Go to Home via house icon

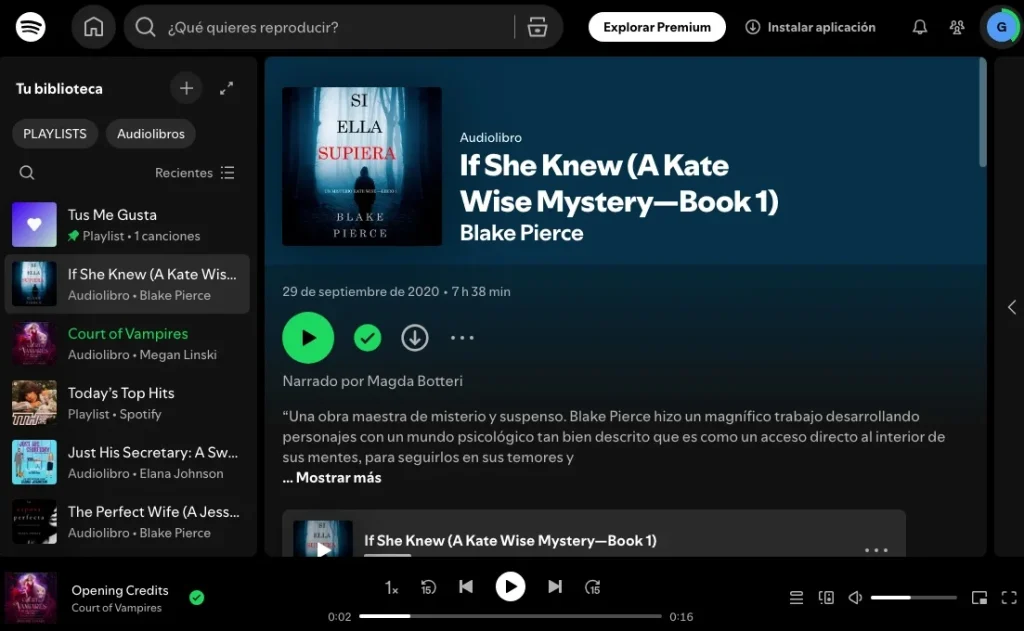click(x=93, y=27)
